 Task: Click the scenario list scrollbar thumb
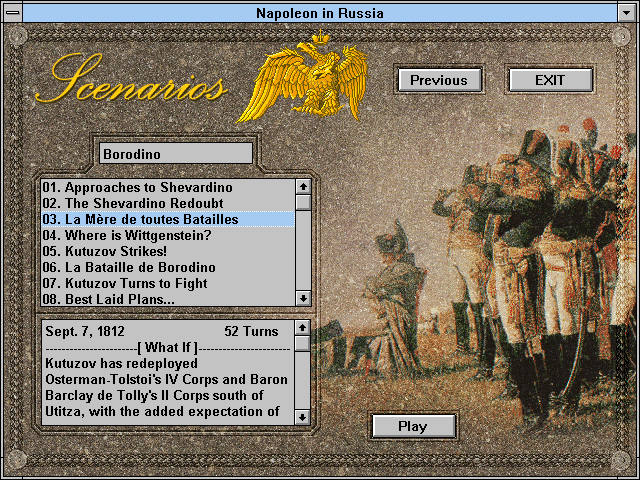pos(303,202)
